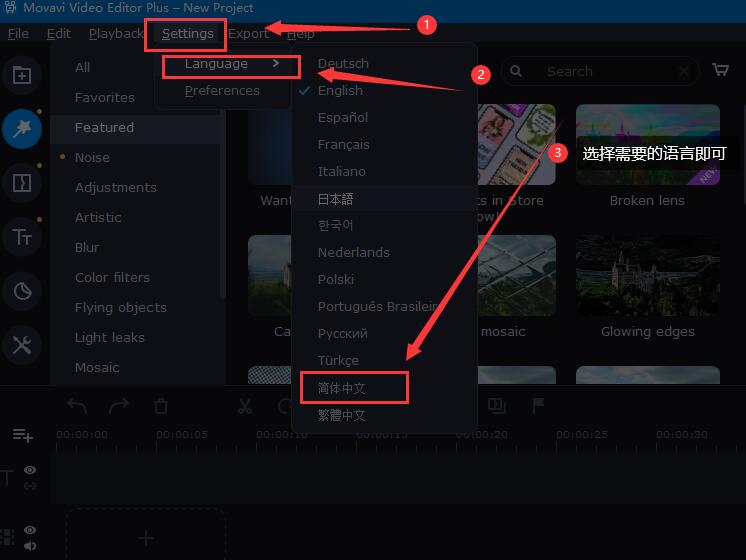Click the Redo arrow in timeline toolbar
The height and width of the screenshot is (560, 746).
pos(119,406)
